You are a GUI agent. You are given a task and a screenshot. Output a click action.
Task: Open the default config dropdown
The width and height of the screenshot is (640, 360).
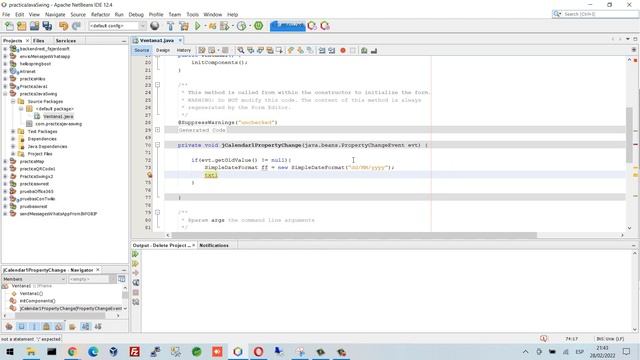pos(118,26)
